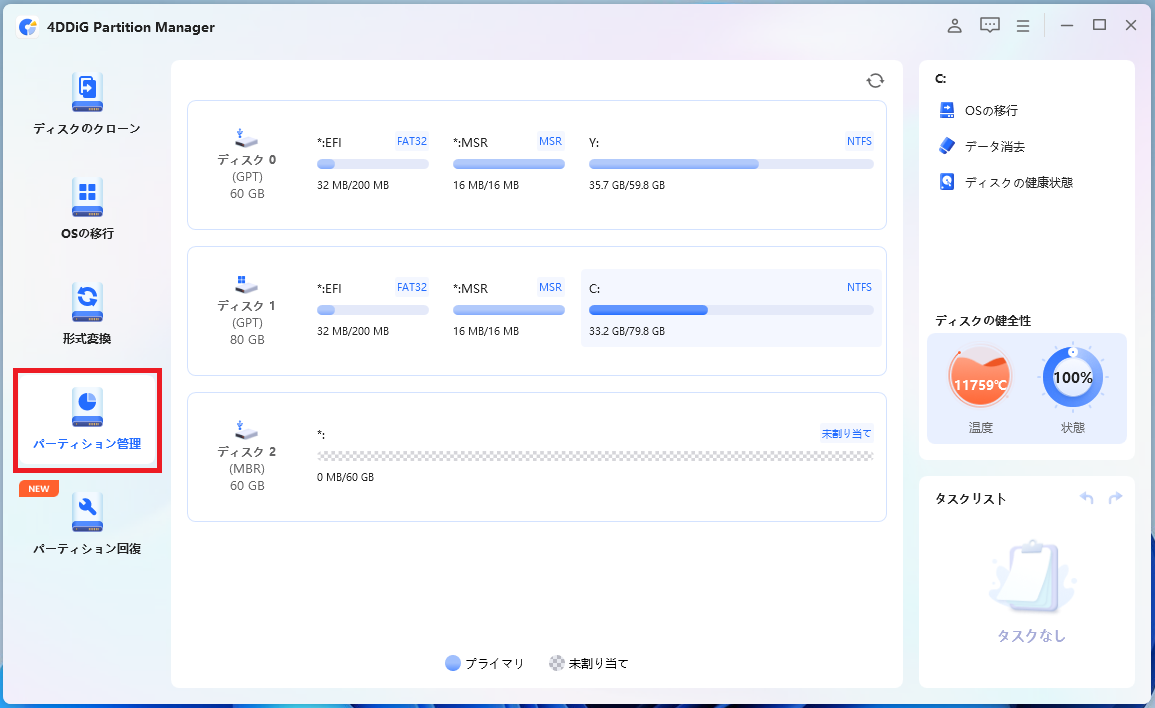This screenshot has height=708, width=1155.
Task: Click the 未割り当て legend swatch
Action: (557, 663)
